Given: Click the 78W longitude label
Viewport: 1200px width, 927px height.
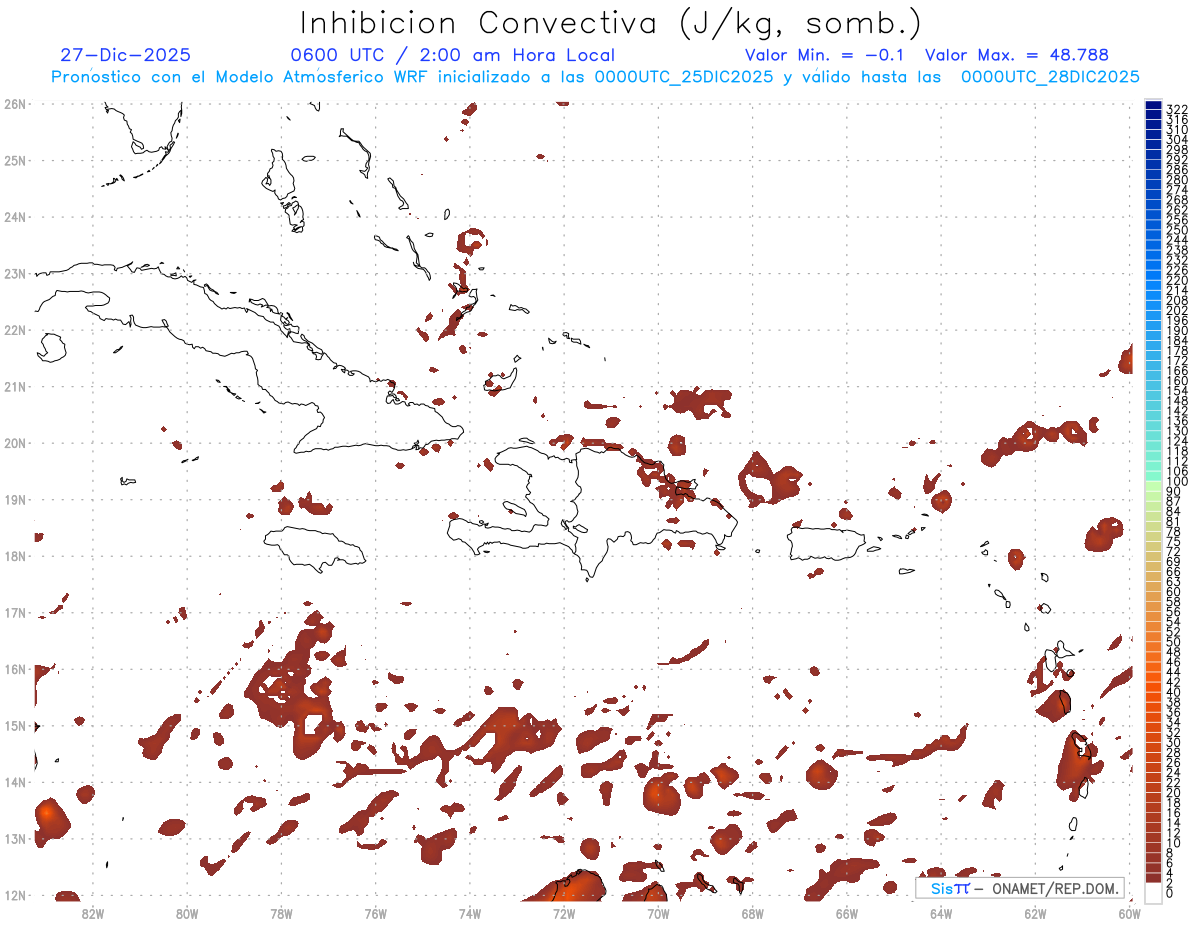Looking at the screenshot, I should pyautogui.click(x=281, y=914).
